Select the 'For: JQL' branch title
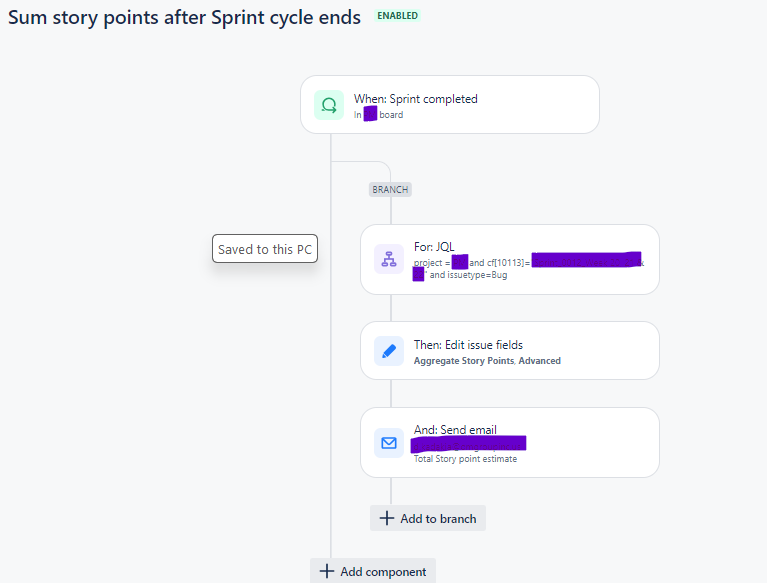 [x=434, y=247]
